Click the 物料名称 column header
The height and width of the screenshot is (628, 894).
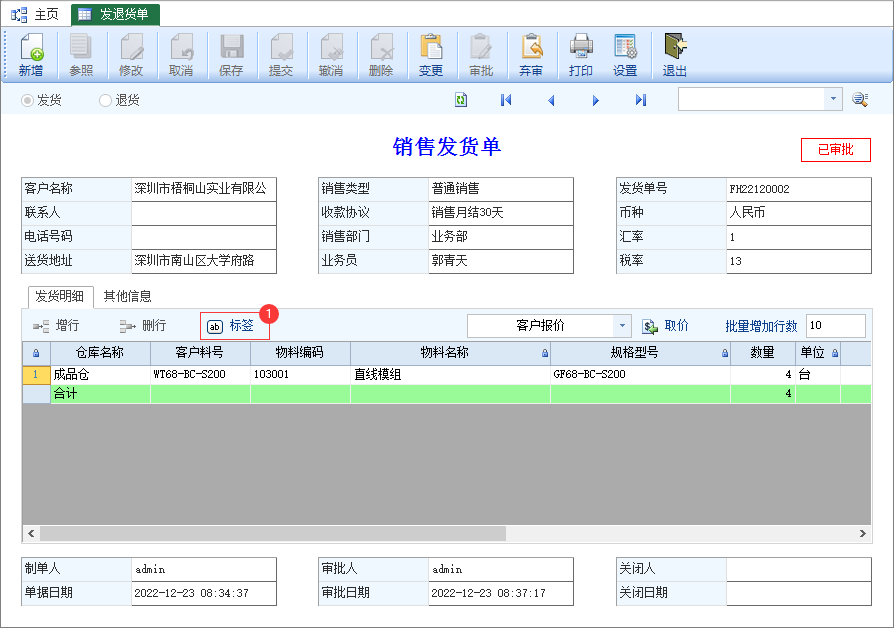click(x=450, y=353)
